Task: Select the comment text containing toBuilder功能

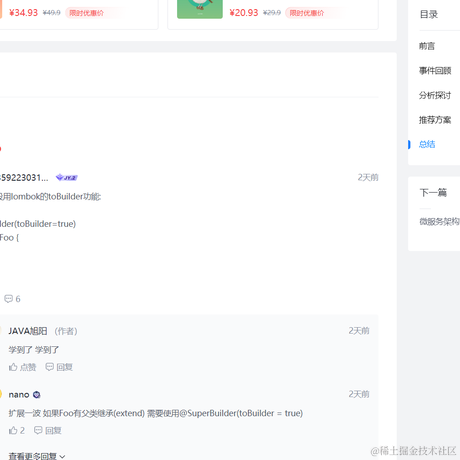Action: (x=50, y=197)
